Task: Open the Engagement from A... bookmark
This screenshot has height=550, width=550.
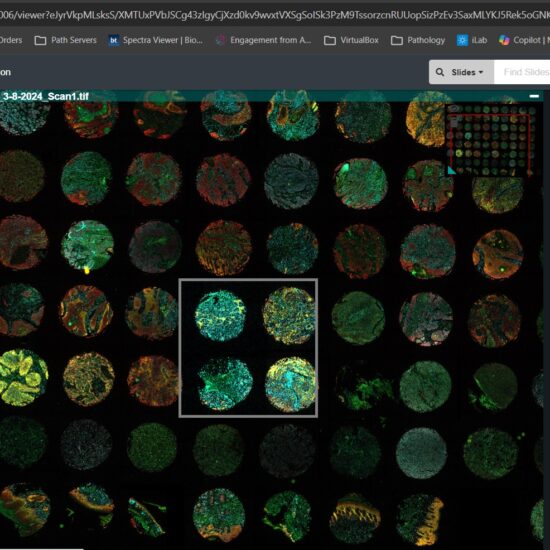Action: click(x=263, y=40)
